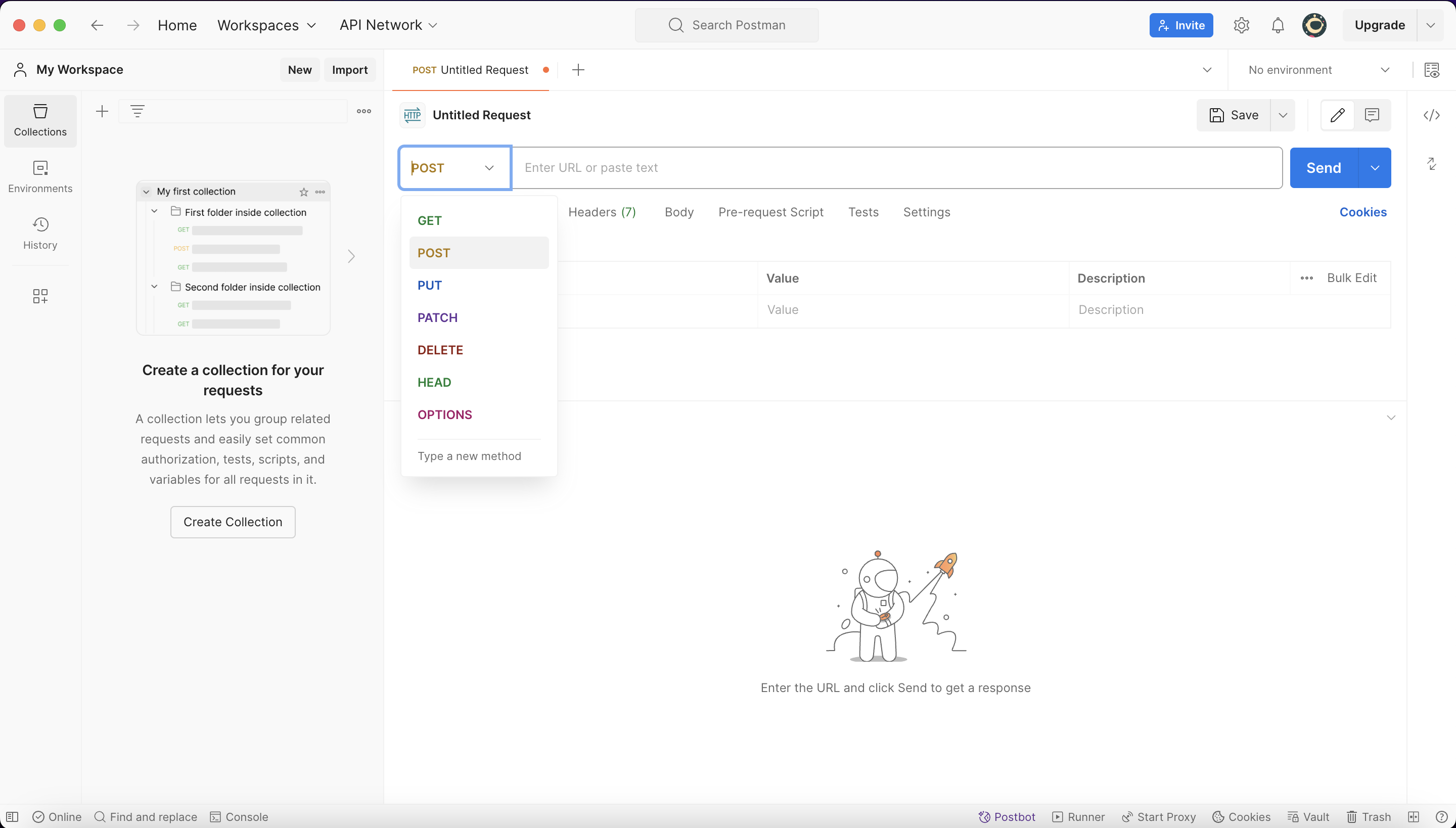This screenshot has width=1456, height=828.
Task: Open the code snippet panel icon
Action: click(x=1431, y=115)
